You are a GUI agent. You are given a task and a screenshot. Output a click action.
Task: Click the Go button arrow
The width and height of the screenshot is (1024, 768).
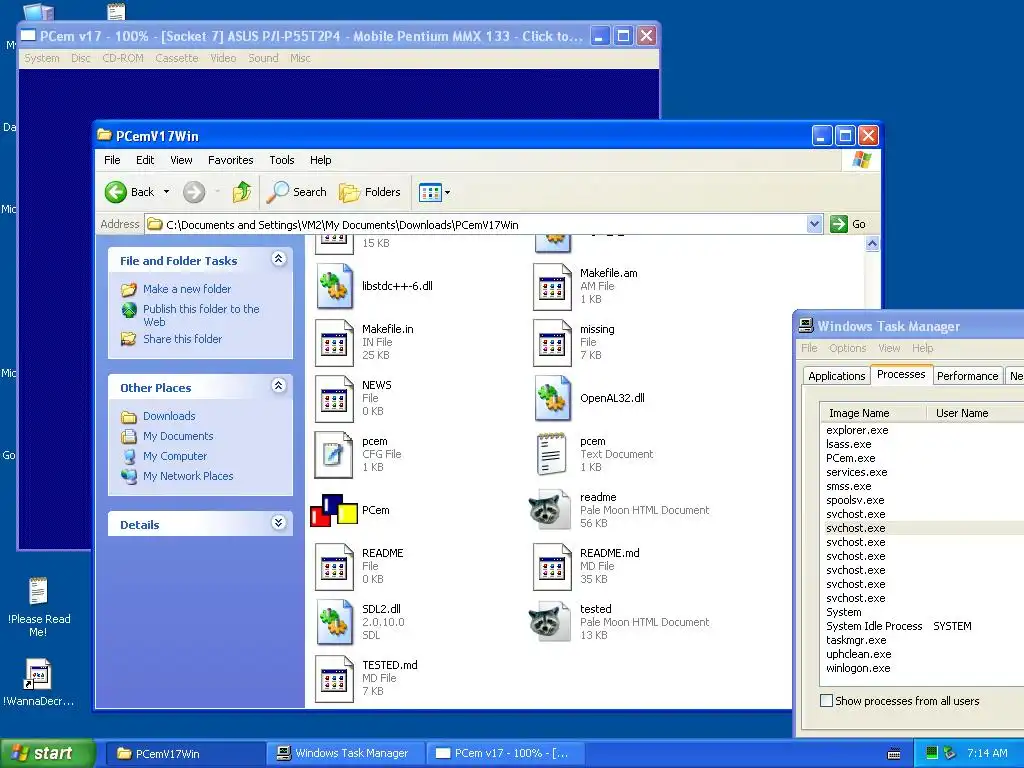(x=839, y=224)
